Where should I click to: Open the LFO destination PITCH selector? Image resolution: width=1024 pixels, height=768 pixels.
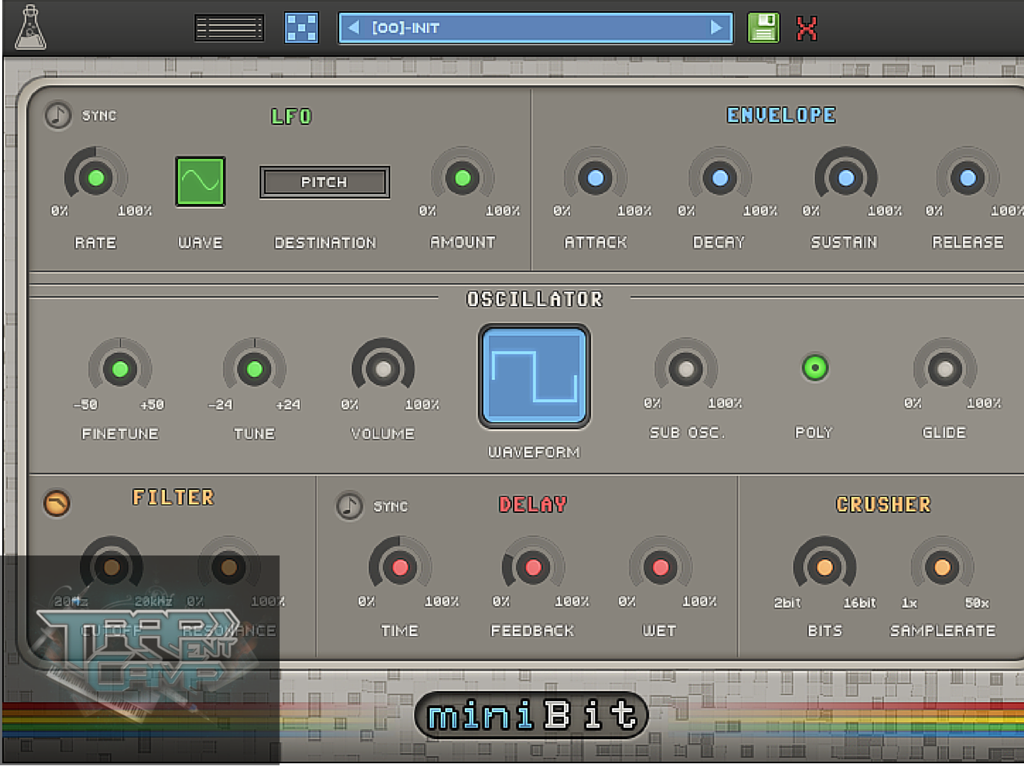tap(324, 182)
